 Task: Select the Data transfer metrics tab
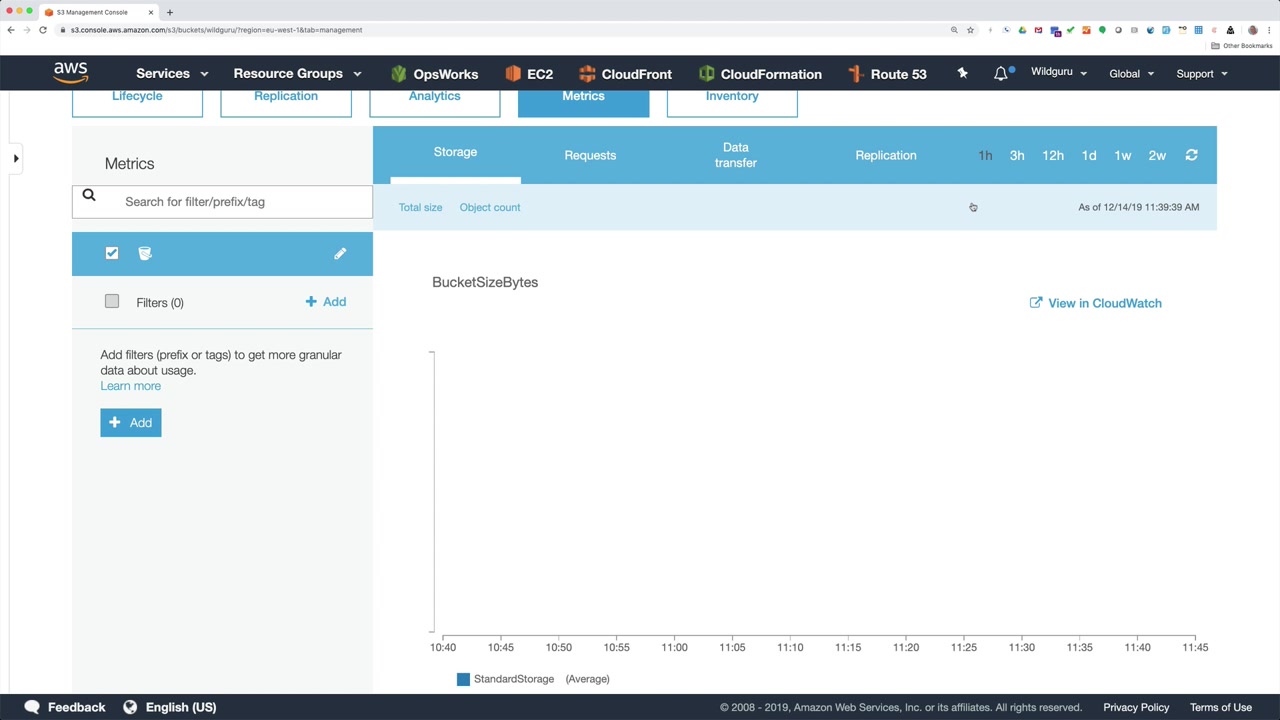coord(736,155)
